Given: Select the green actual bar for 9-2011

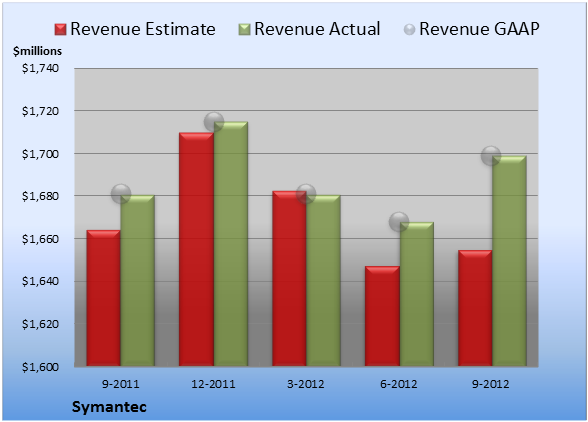Looking at the screenshot, I should coord(138,281).
